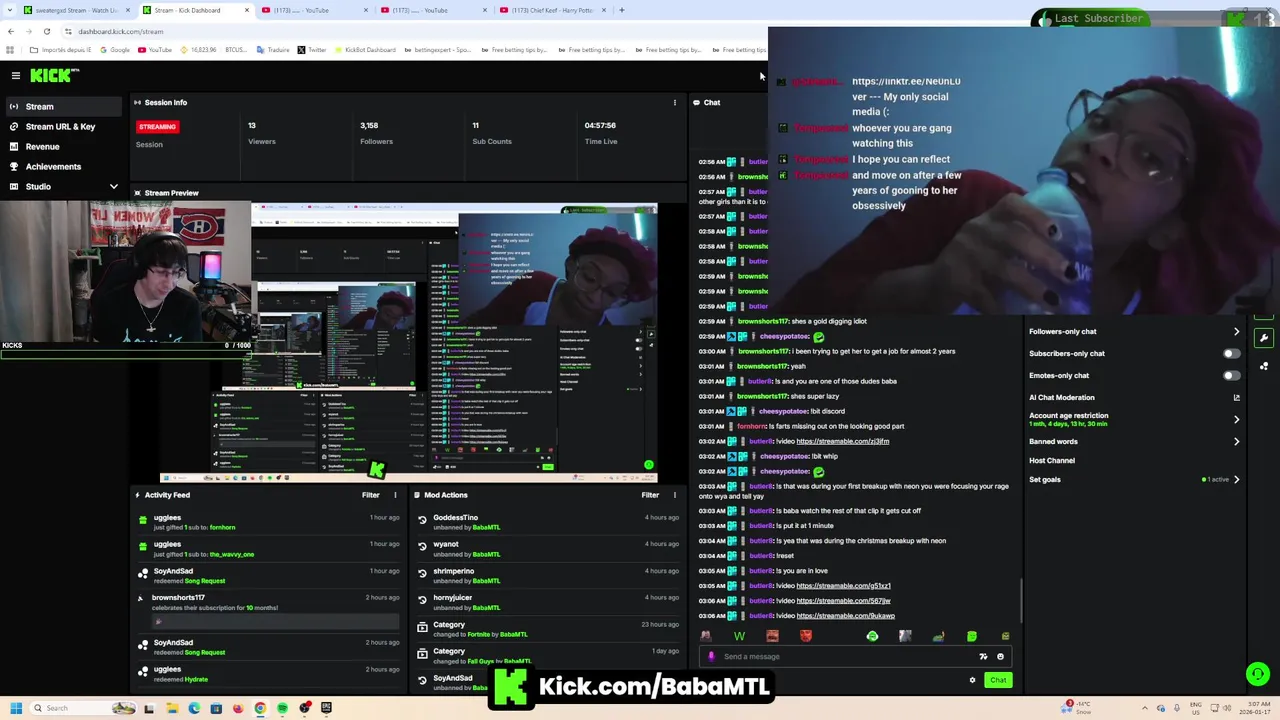This screenshot has width=1280, height=720.
Task: Open Activity Feed three-dot options menu
Action: pos(395,495)
